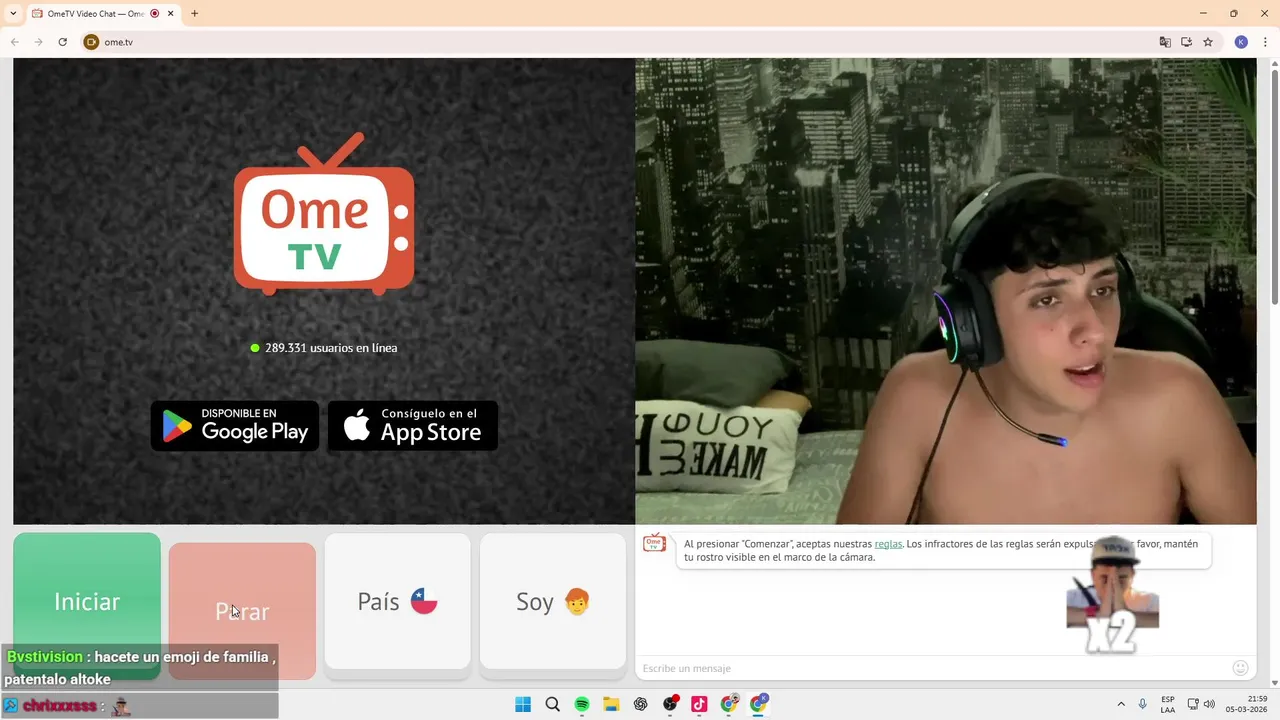Open the network status tray icon

[1193, 704]
